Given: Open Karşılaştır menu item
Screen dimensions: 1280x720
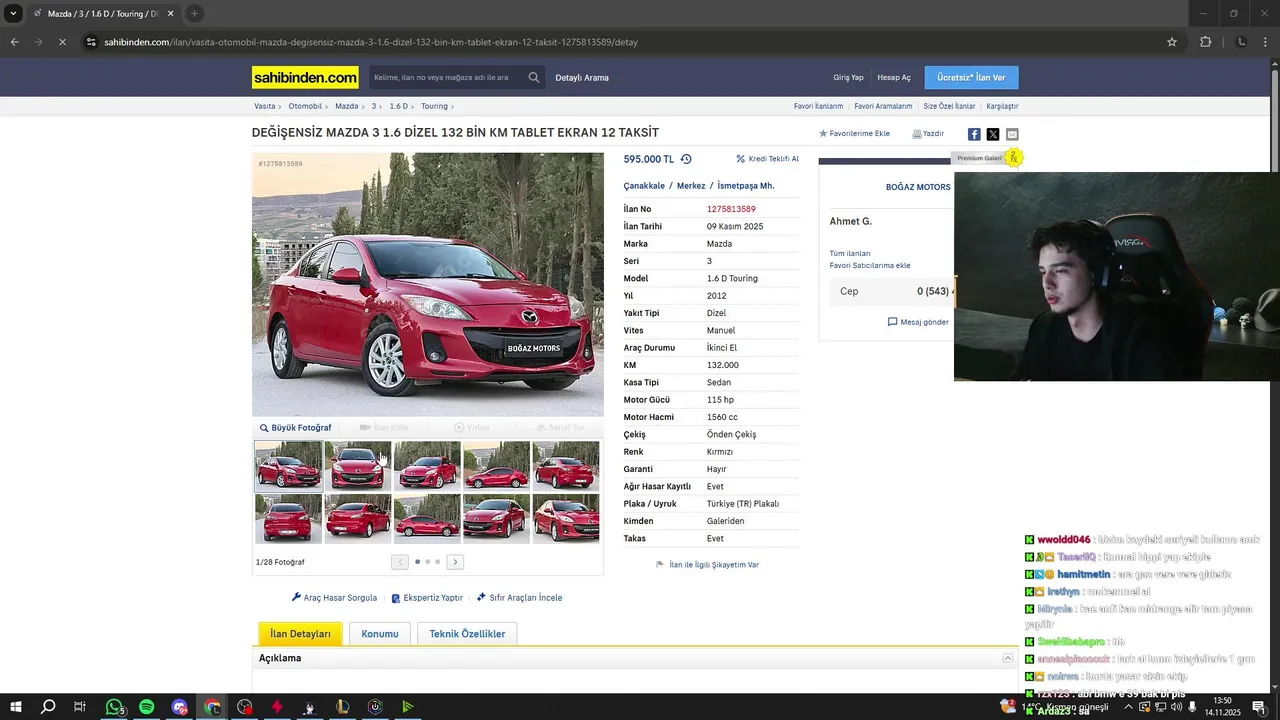Looking at the screenshot, I should tap(1002, 106).
